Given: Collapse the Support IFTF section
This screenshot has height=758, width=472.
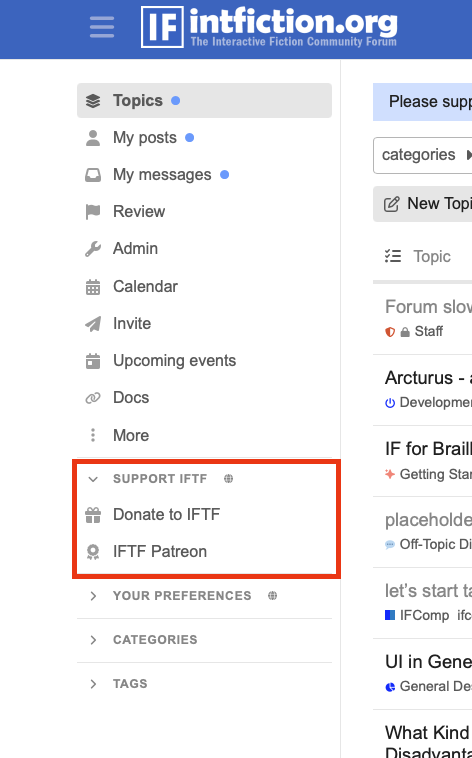Looking at the screenshot, I should click(93, 479).
